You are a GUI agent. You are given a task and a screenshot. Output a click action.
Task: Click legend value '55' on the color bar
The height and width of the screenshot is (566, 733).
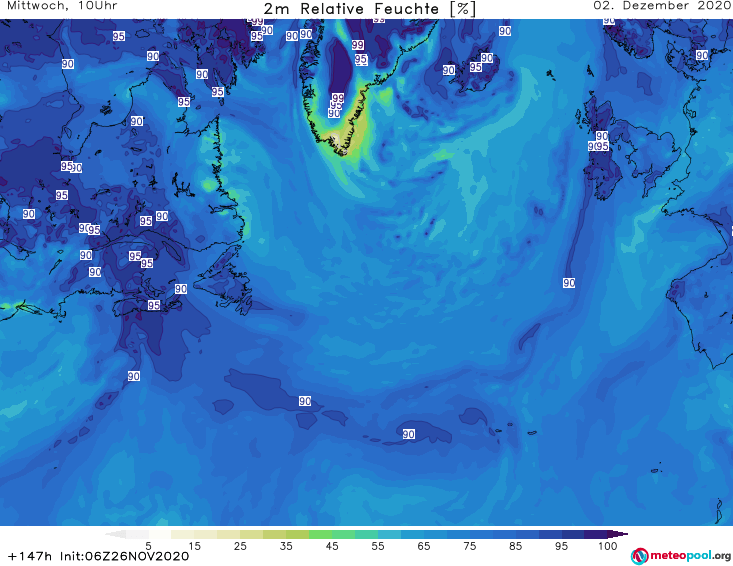click(x=378, y=546)
